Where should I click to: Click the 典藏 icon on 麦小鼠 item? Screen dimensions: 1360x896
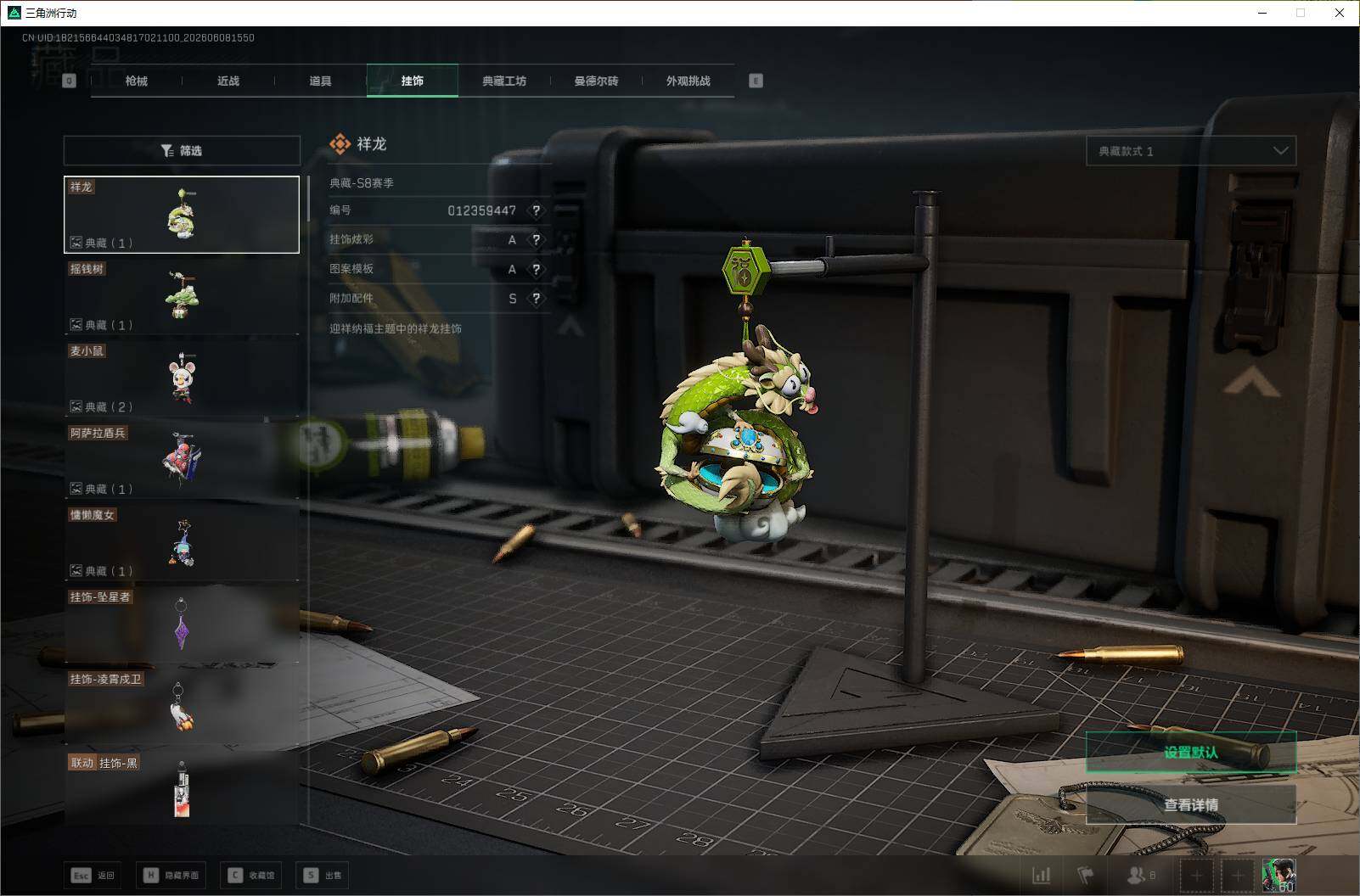pos(76,406)
